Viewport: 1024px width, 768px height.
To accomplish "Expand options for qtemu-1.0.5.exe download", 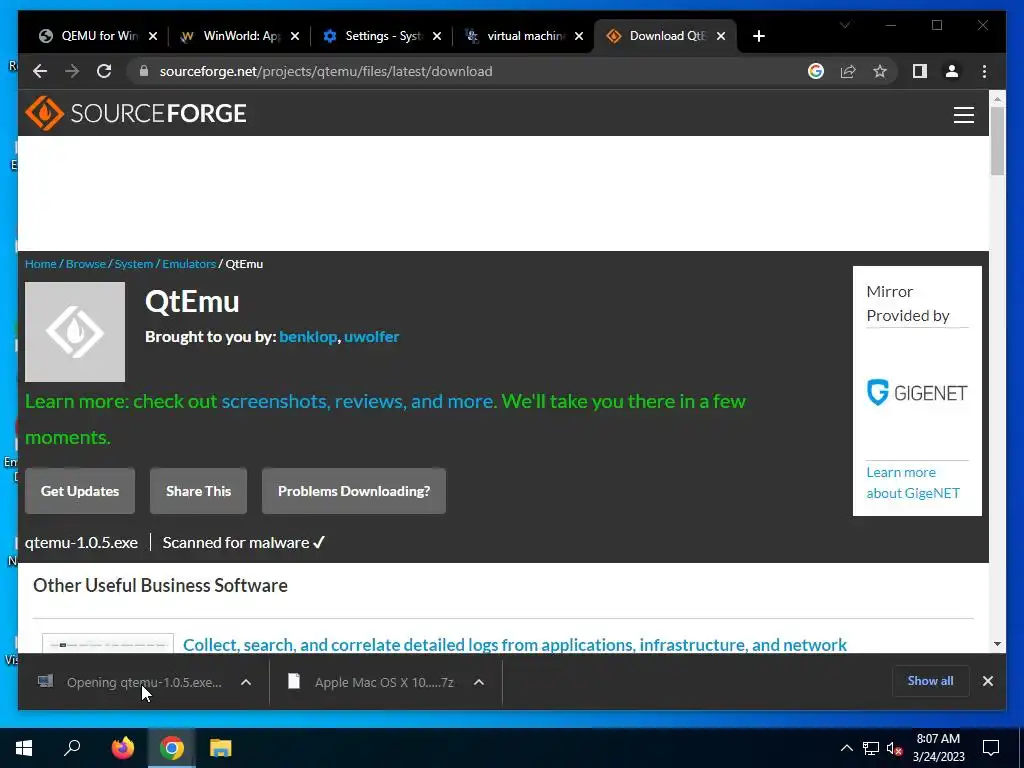I will tap(246, 682).
